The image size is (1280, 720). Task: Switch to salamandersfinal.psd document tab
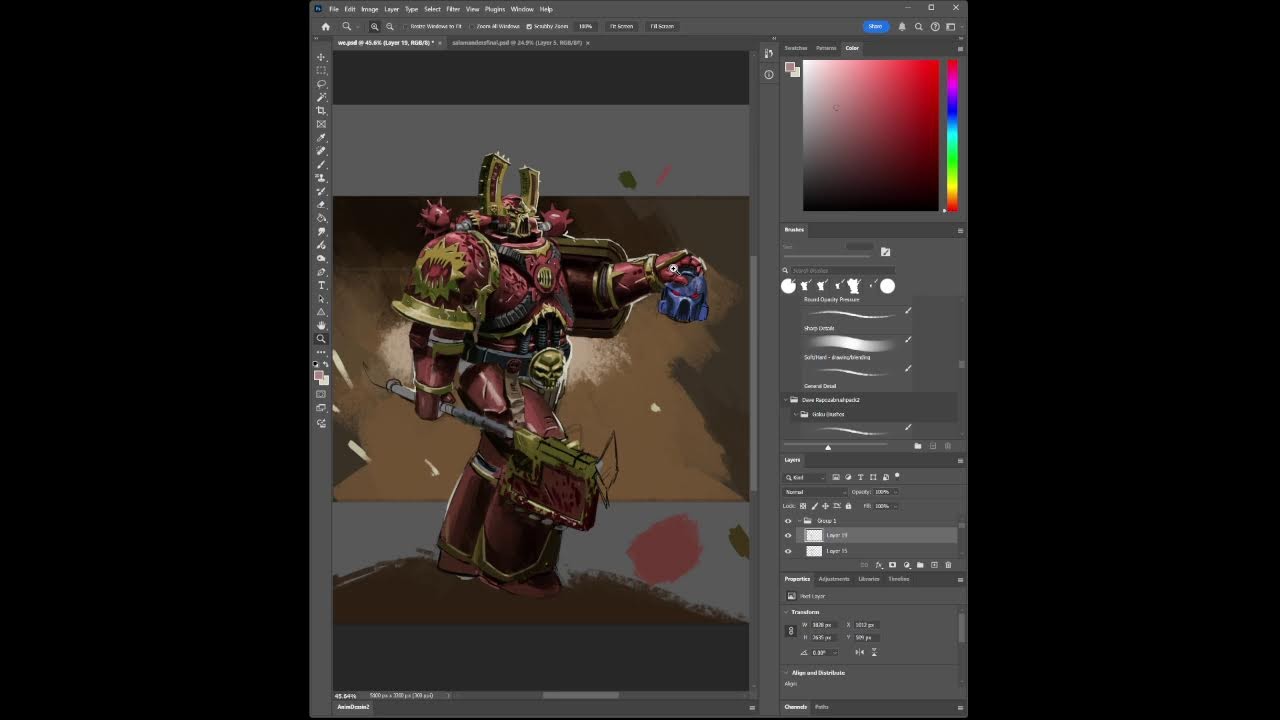pyautogui.click(x=516, y=43)
